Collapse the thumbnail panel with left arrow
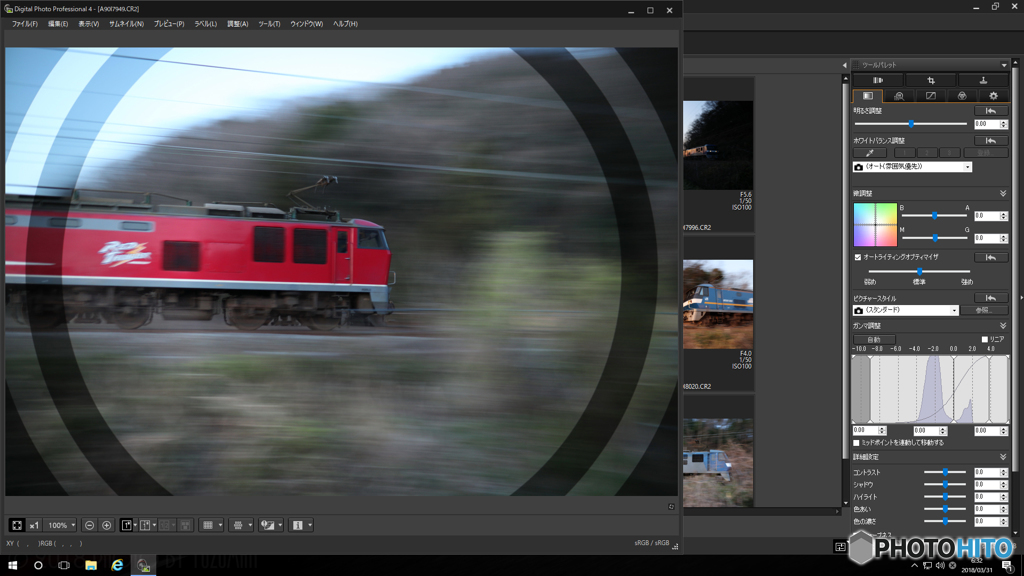This screenshot has height=576, width=1024. point(844,65)
